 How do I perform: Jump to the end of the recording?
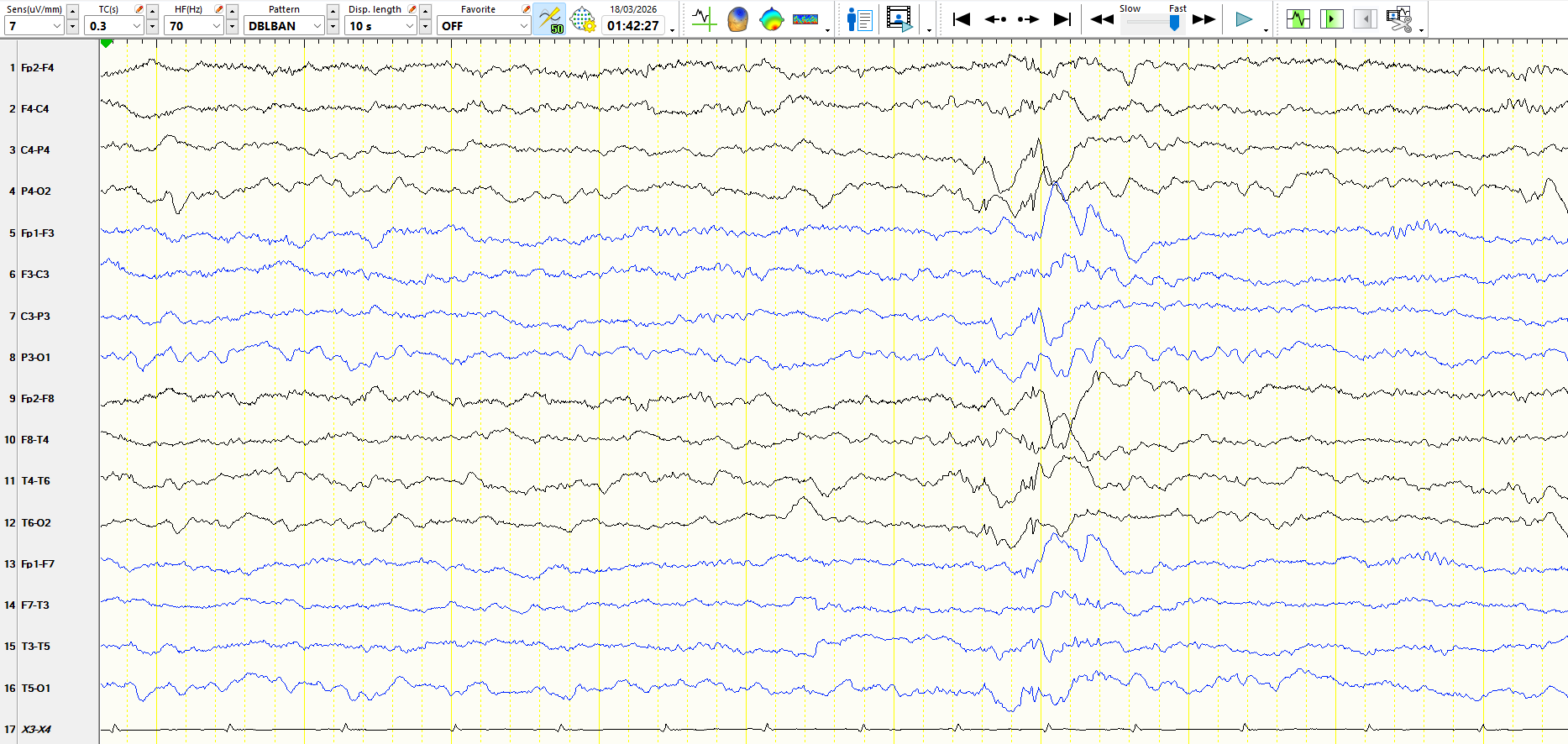pyautogui.click(x=1062, y=18)
